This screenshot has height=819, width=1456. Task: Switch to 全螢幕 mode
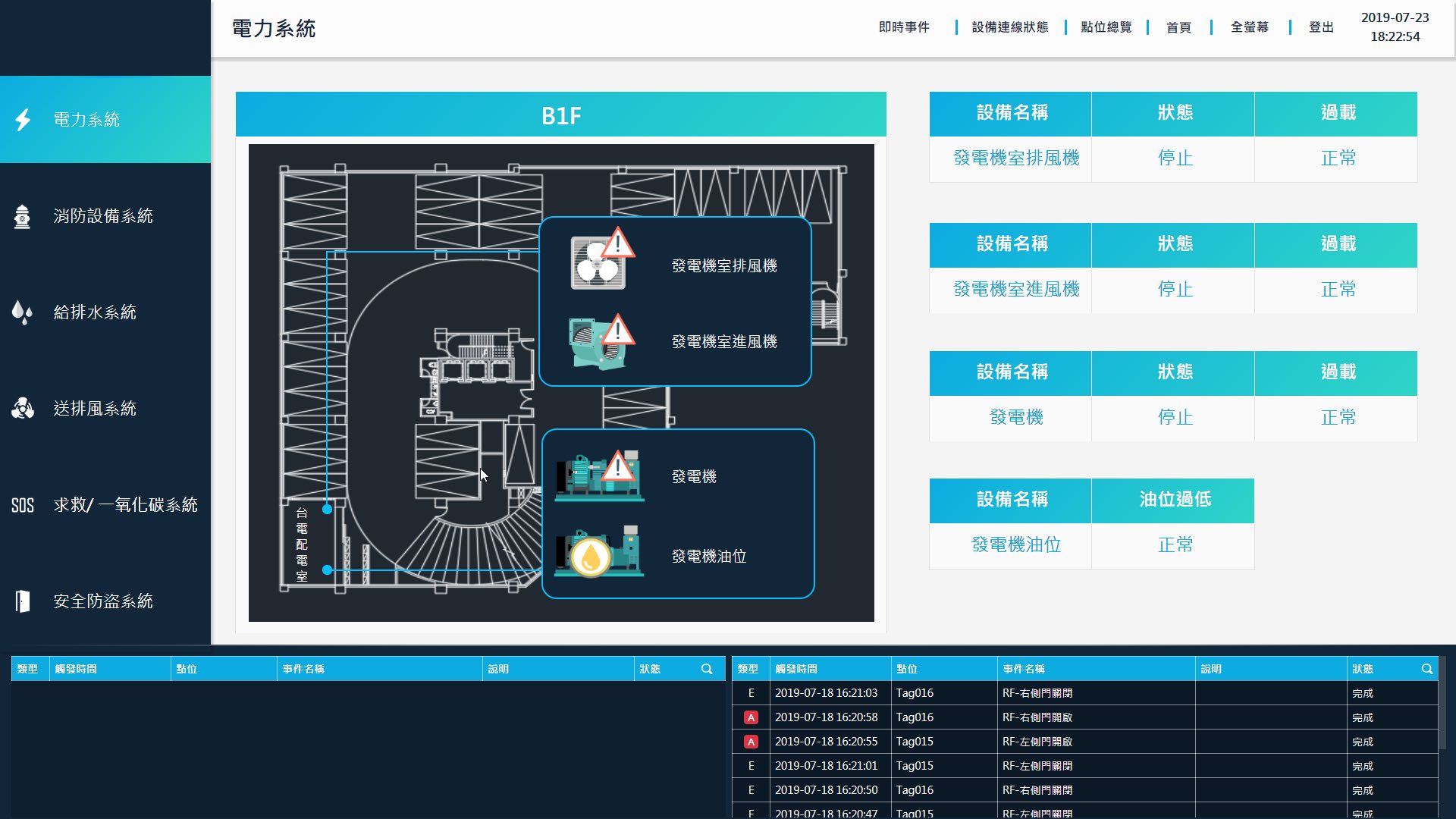pyautogui.click(x=1250, y=27)
